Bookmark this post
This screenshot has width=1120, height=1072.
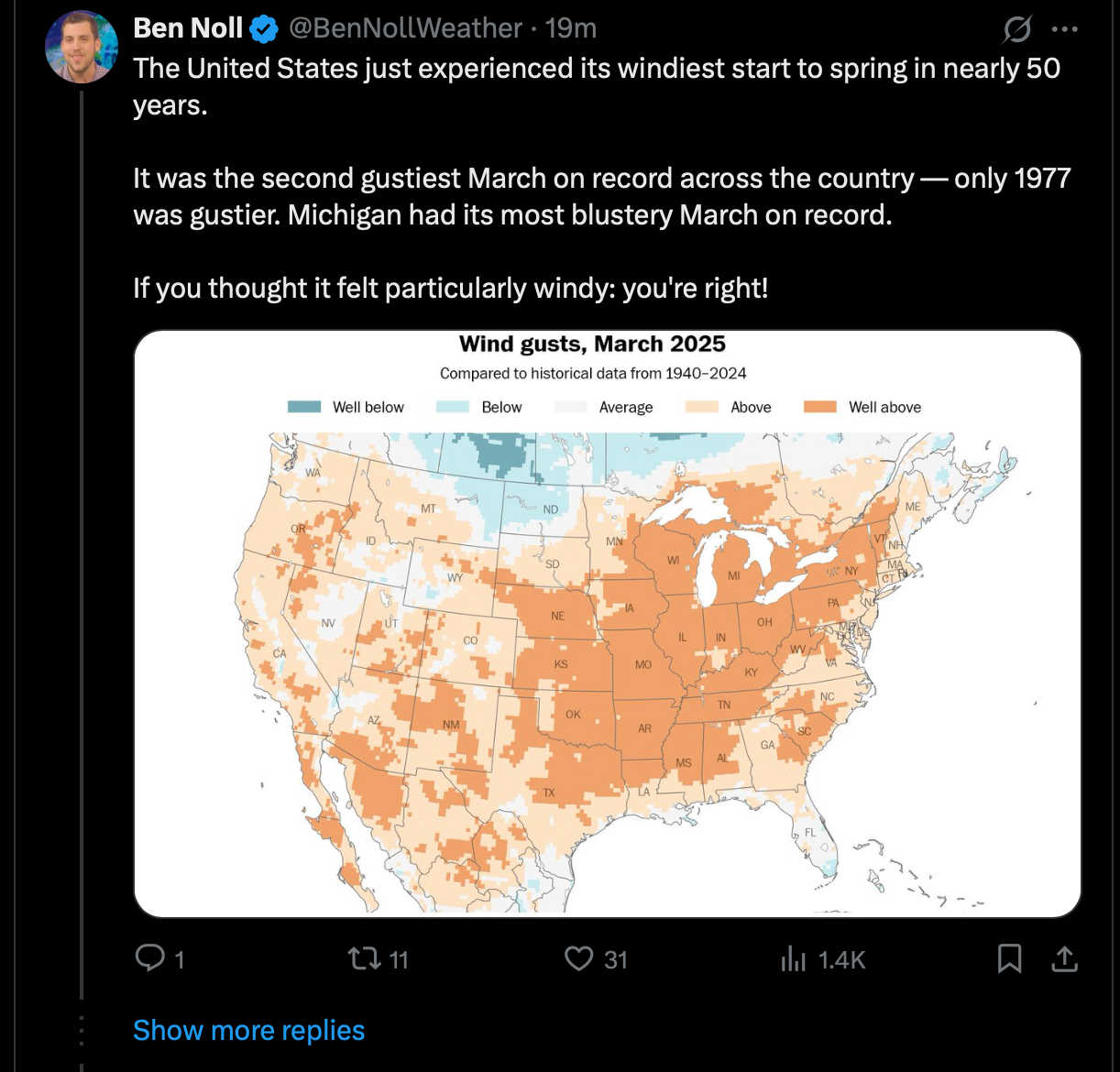1009,958
